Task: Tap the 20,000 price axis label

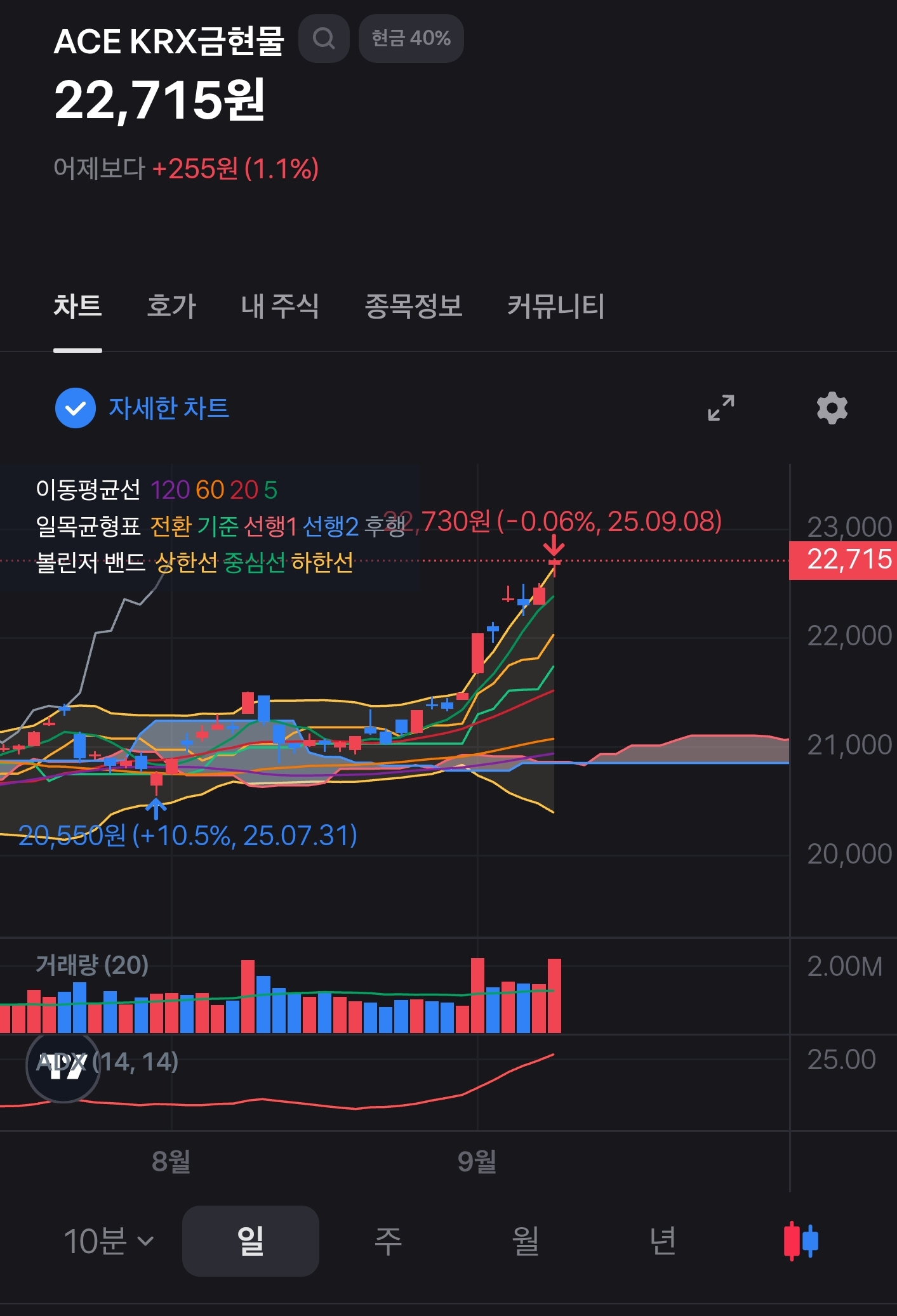Action: coord(849,854)
